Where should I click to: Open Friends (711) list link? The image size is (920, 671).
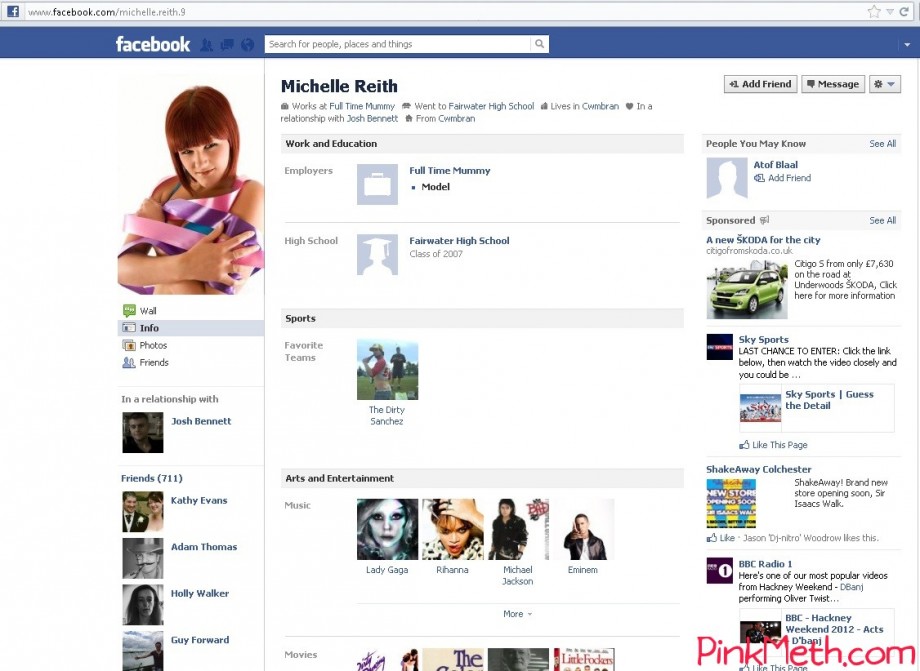click(151, 478)
